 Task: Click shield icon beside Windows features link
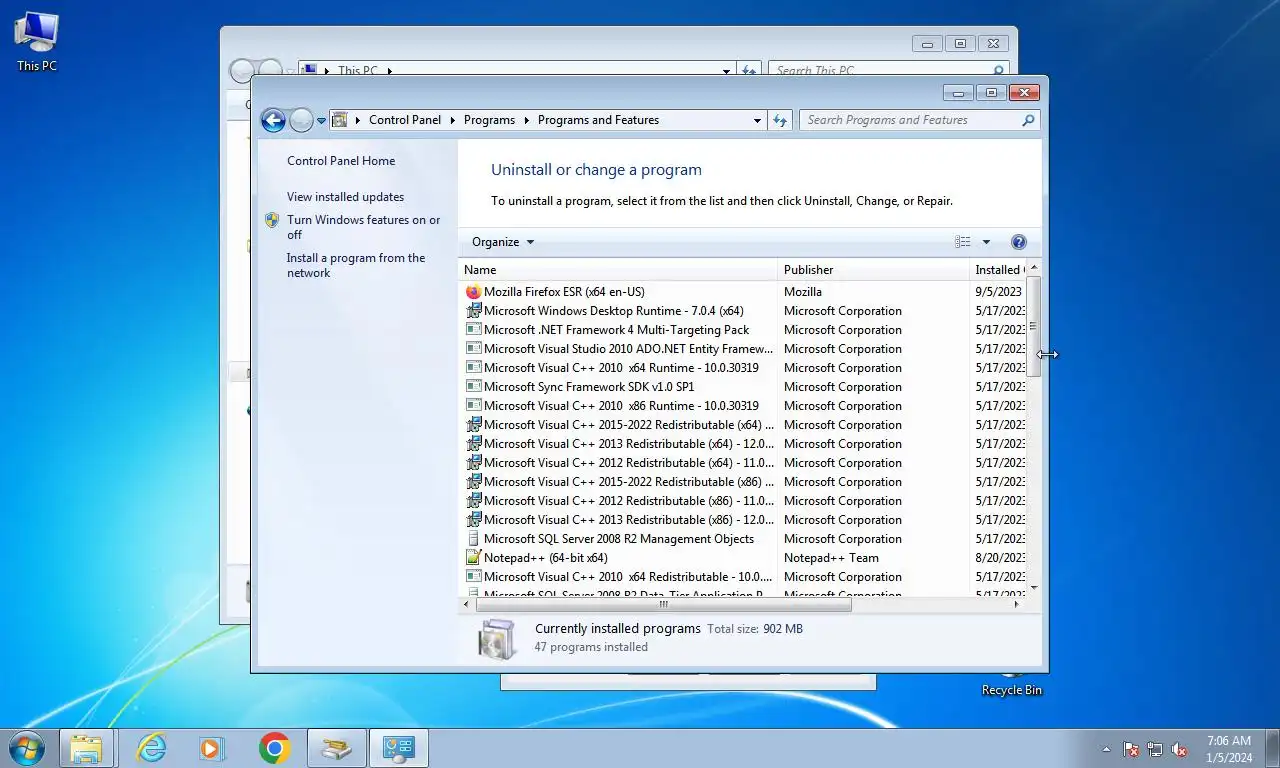pyautogui.click(x=272, y=220)
